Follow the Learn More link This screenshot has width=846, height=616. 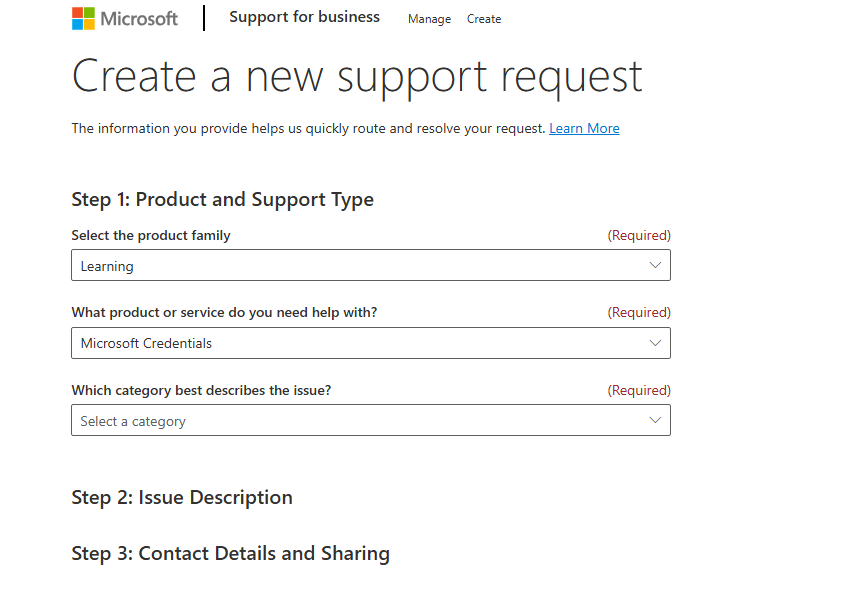pos(584,128)
